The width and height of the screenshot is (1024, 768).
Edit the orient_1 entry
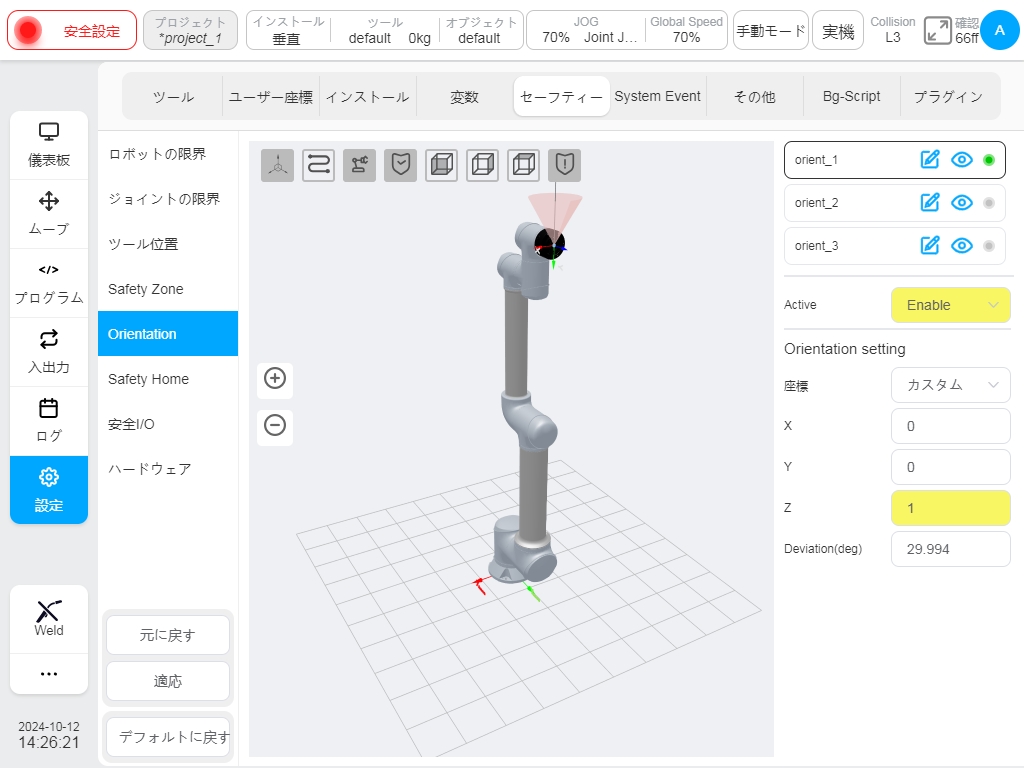pyautogui.click(x=930, y=160)
